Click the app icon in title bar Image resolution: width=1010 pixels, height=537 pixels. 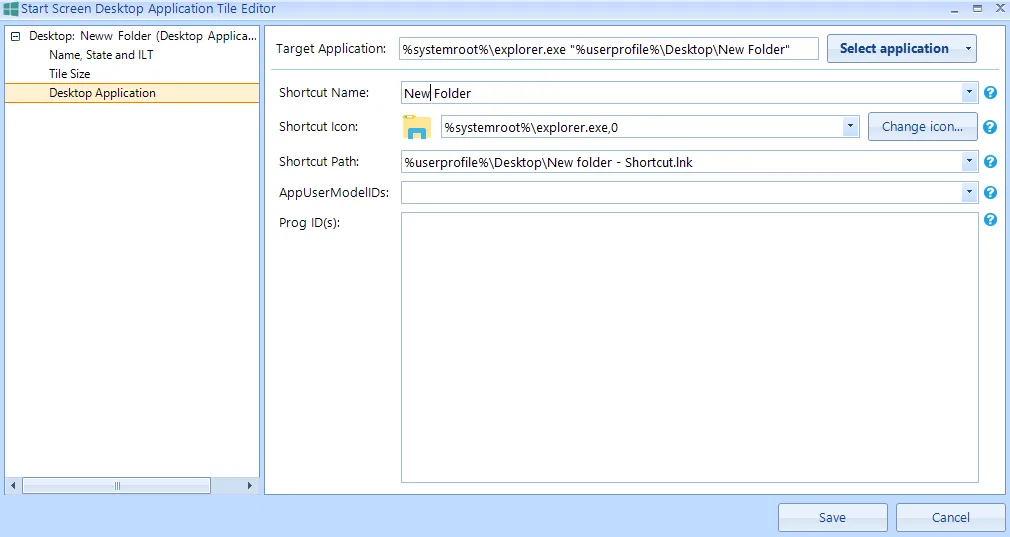[10, 8]
